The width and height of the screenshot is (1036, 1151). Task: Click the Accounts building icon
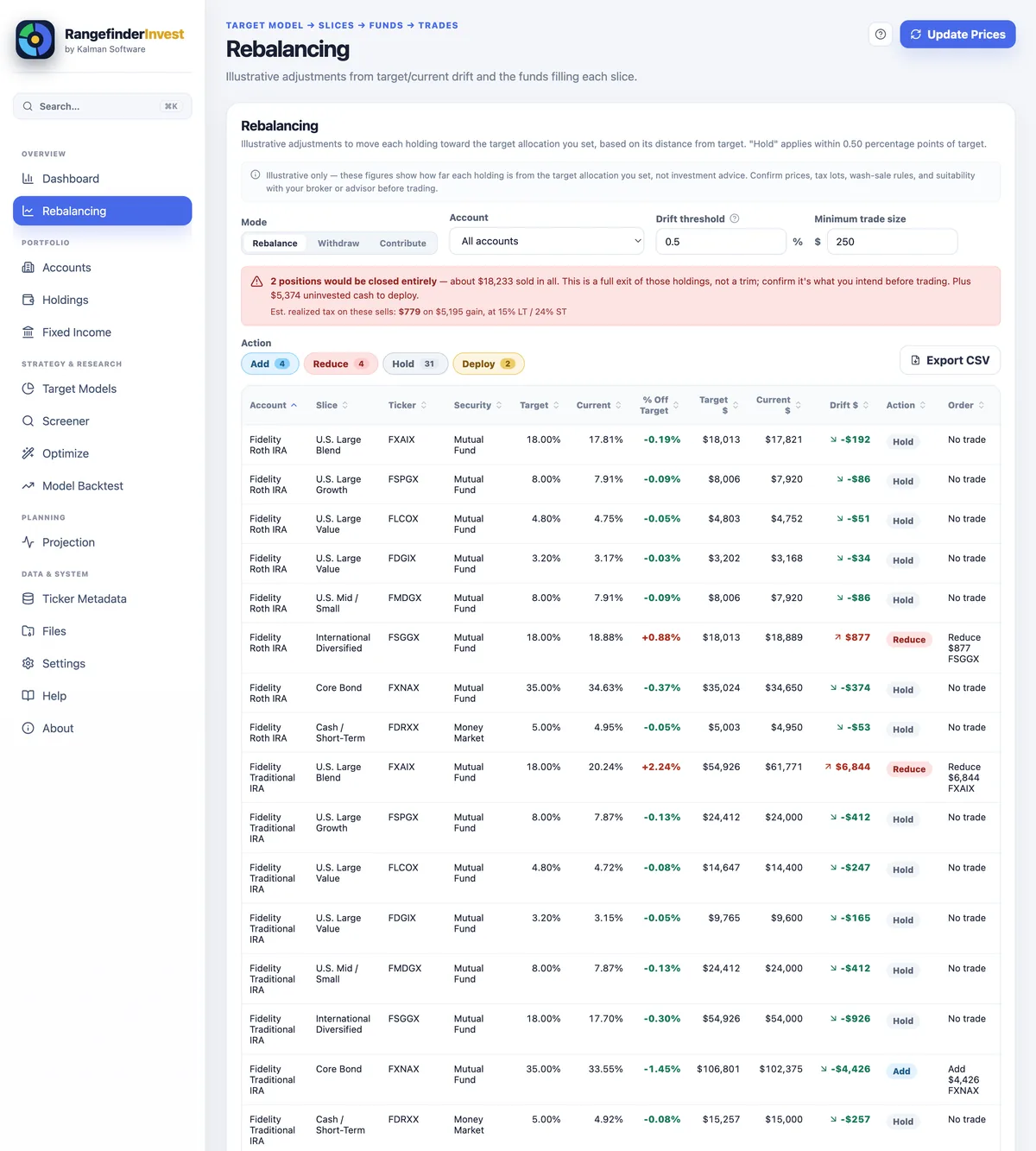[x=28, y=268]
